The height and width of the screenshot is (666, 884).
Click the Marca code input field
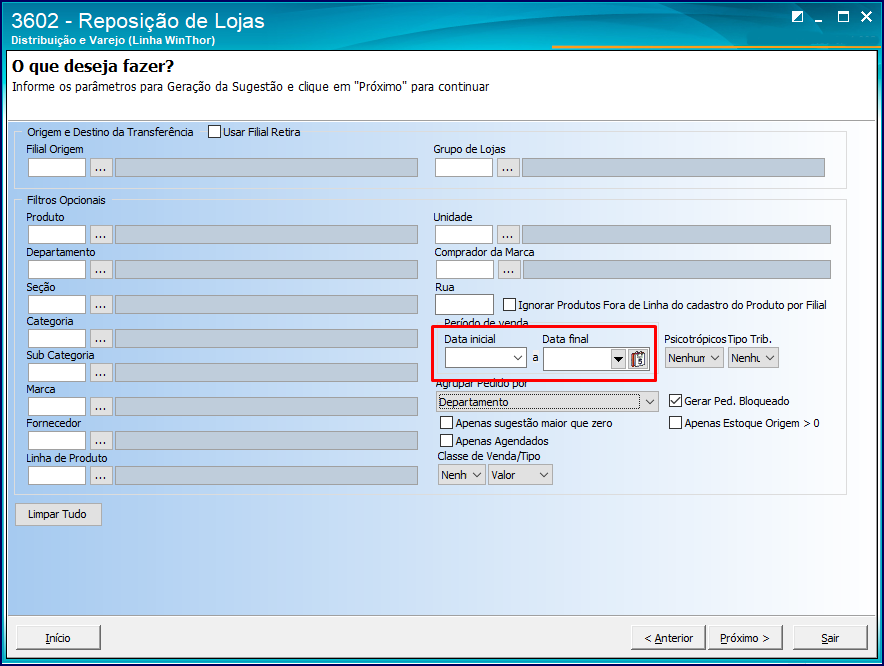(x=57, y=407)
